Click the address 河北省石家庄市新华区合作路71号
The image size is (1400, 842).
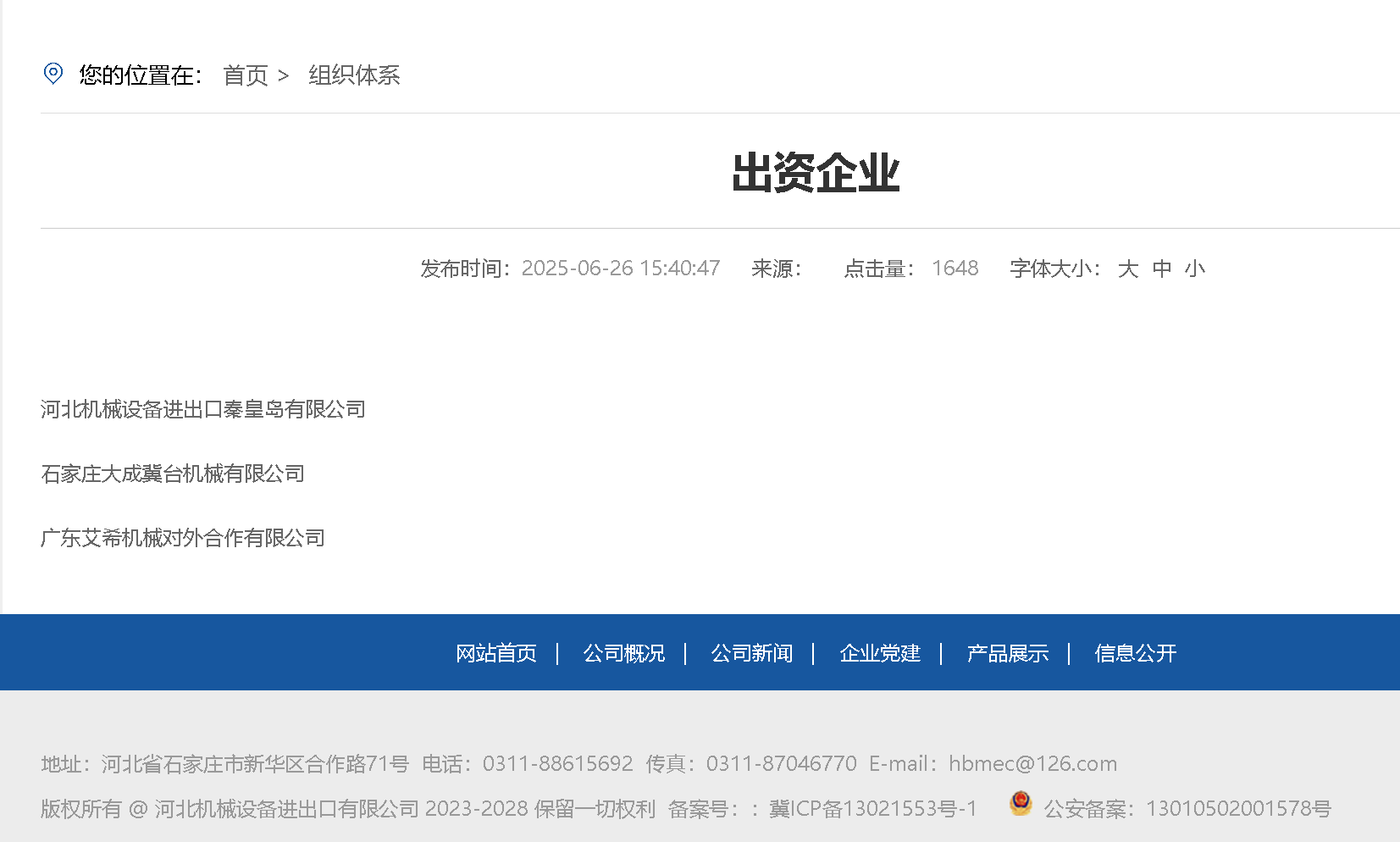(x=256, y=764)
